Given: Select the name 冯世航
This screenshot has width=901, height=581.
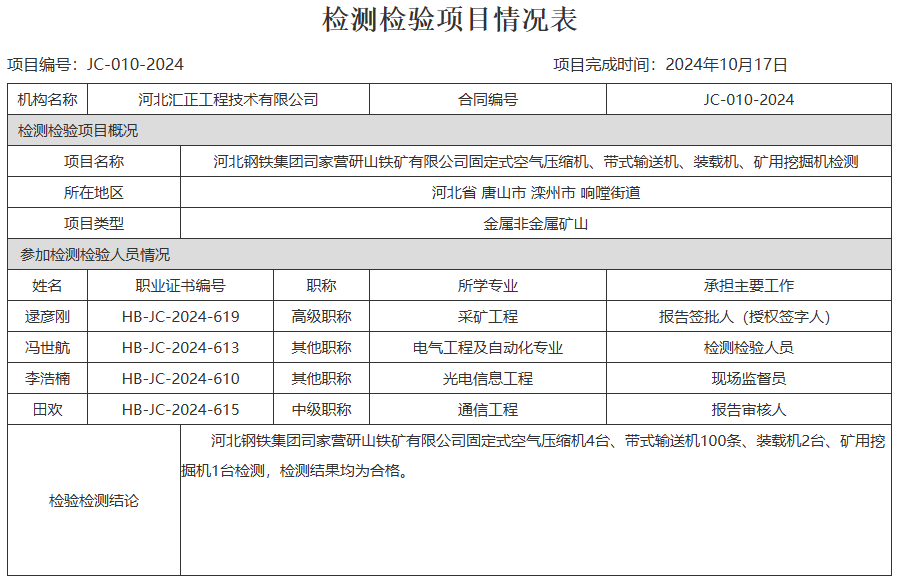Looking at the screenshot, I should pos(48,348).
